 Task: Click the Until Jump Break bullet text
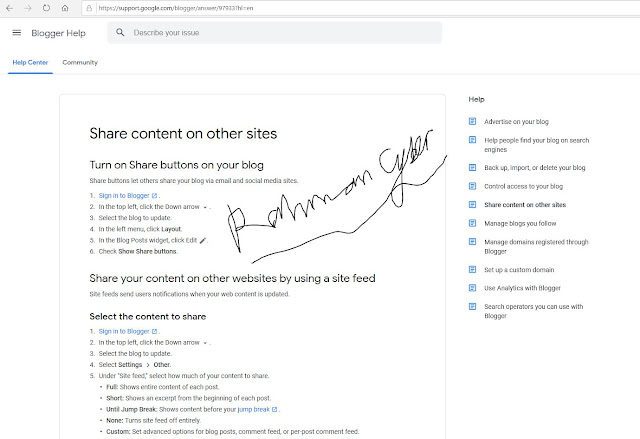(192, 409)
